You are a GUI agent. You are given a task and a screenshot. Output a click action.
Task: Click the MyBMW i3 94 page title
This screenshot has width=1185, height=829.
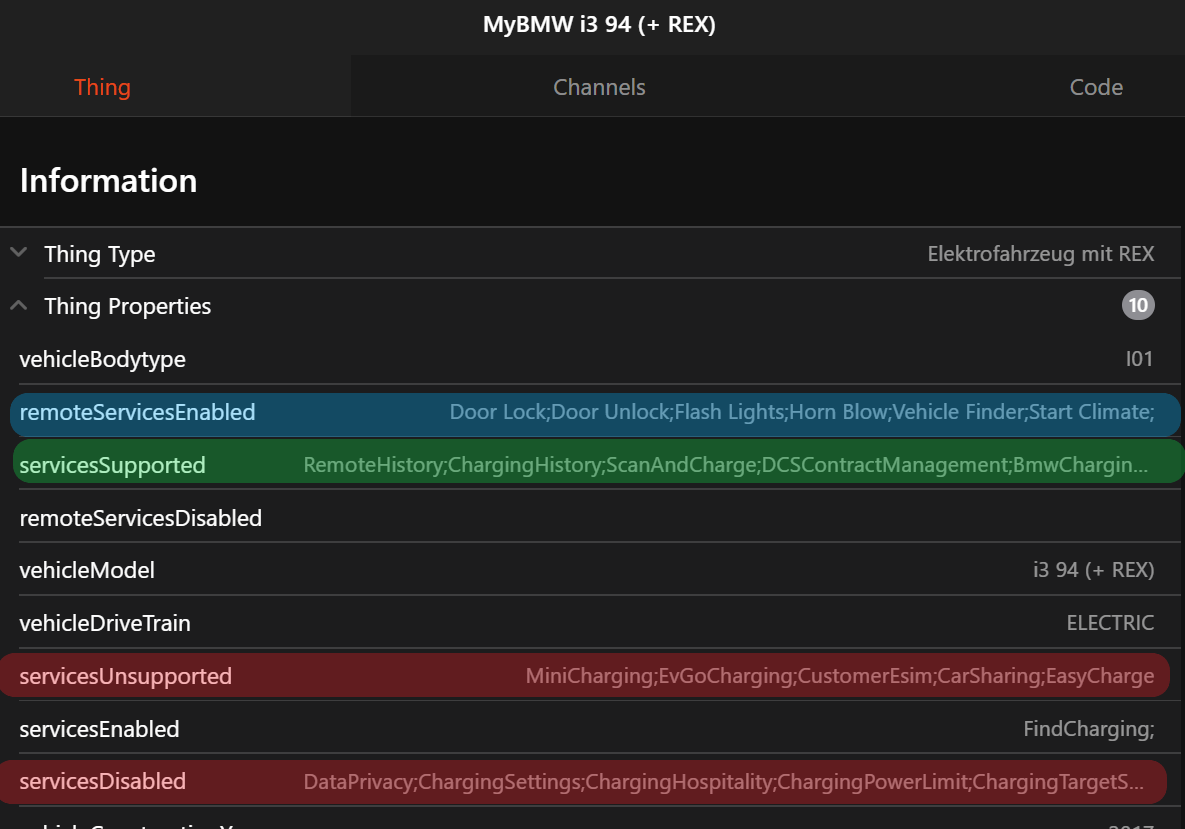pyautogui.click(x=599, y=25)
